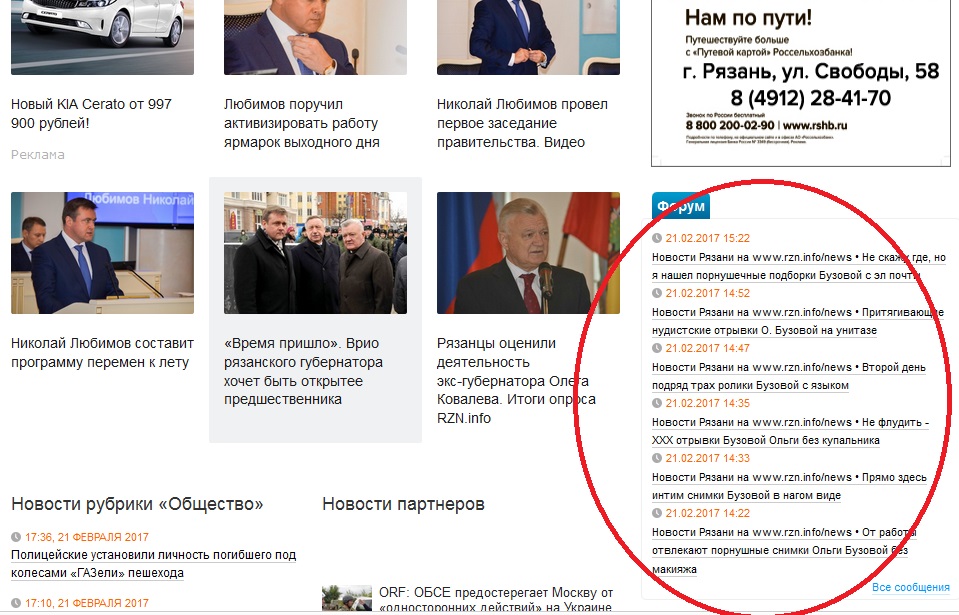Click clock icon beside 21.02.2017 14:47 forum post
This screenshot has height=615, width=959.
[x=657, y=348]
